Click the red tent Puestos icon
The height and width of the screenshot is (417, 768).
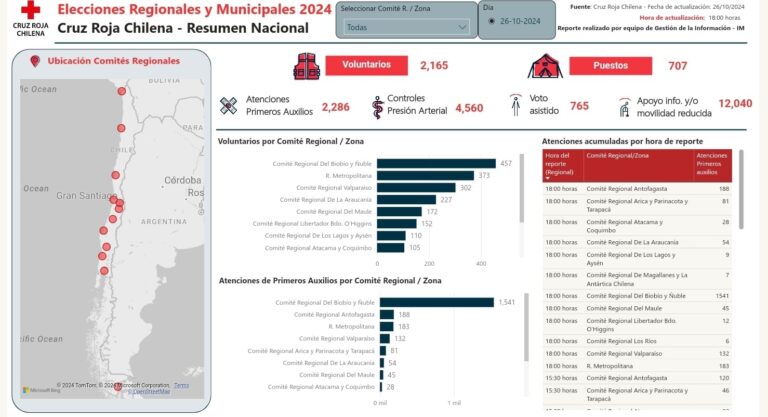(x=545, y=66)
